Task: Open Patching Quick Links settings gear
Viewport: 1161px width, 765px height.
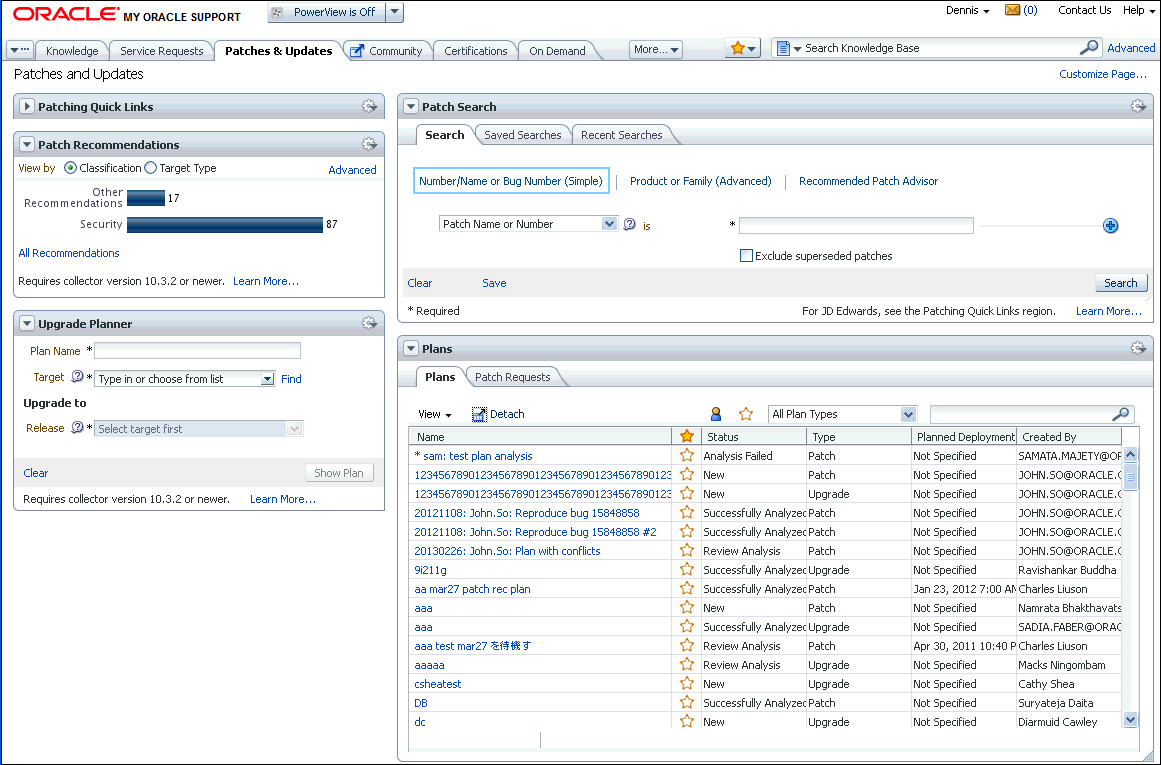Action: [369, 106]
